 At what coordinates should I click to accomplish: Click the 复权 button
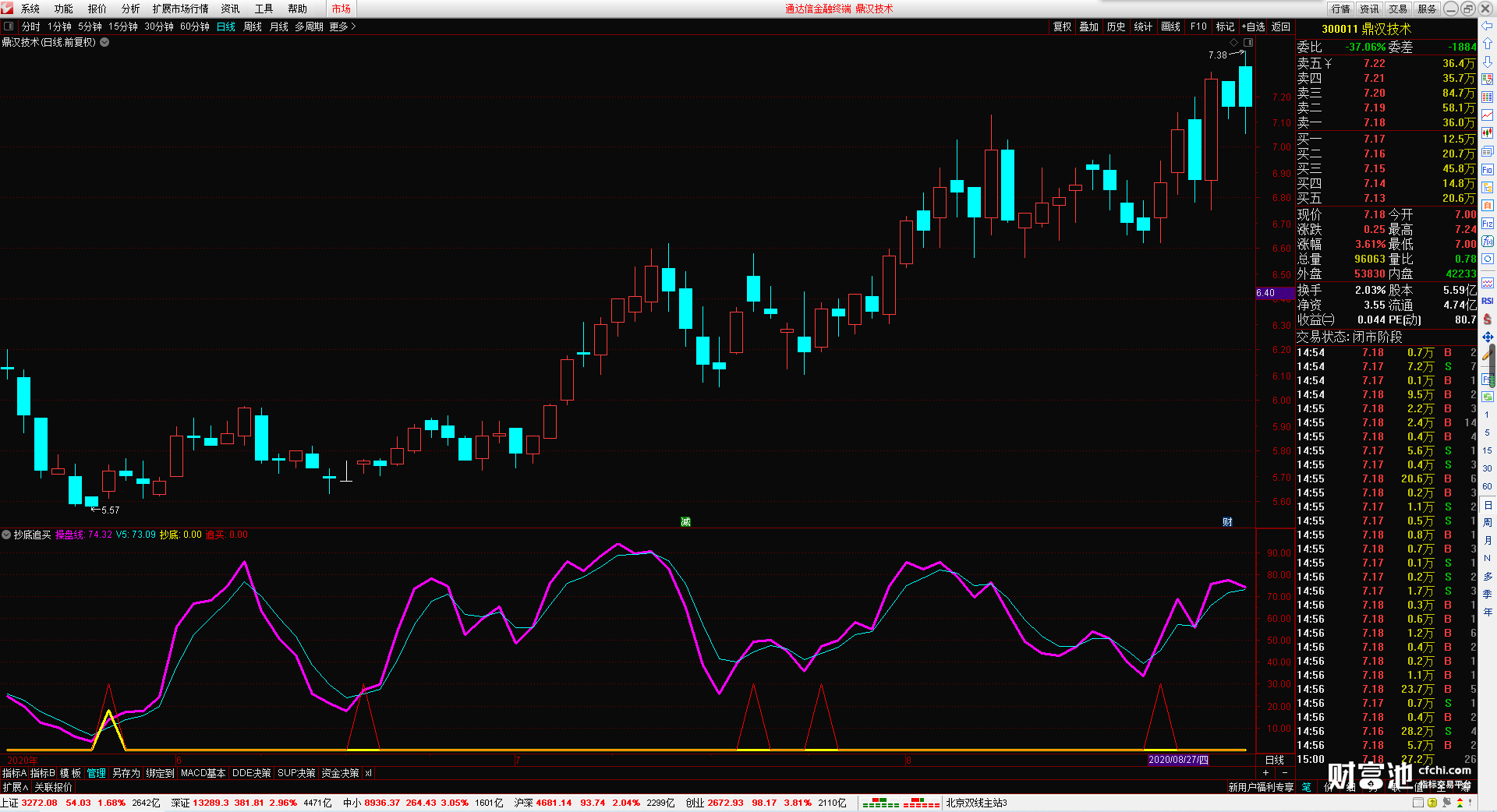coord(1063,26)
